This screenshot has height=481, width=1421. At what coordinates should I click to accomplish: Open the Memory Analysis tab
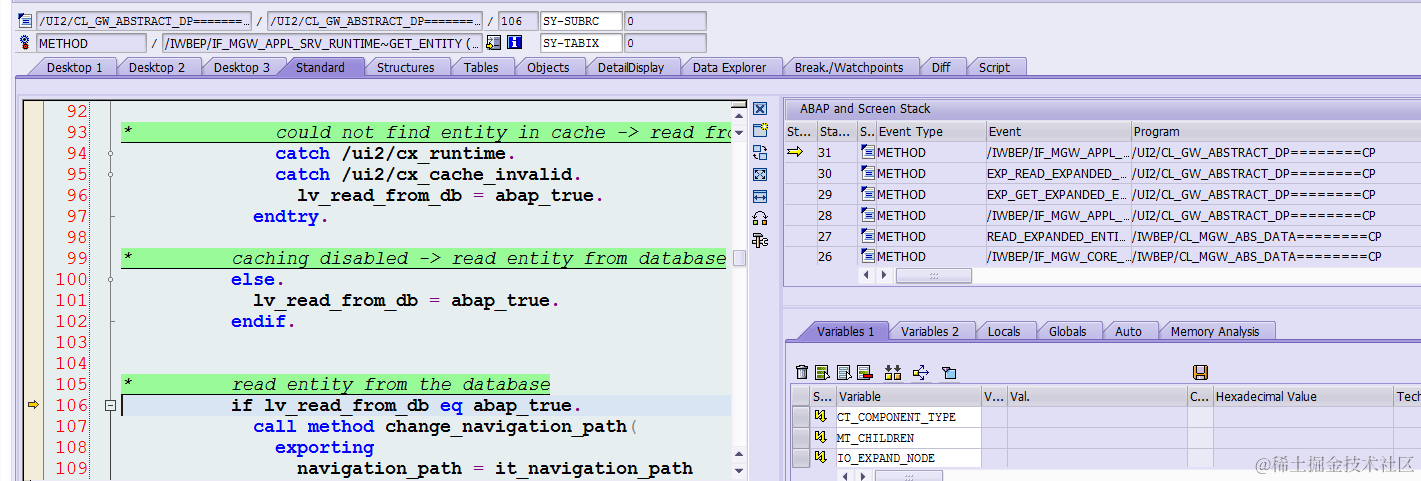click(x=1215, y=331)
